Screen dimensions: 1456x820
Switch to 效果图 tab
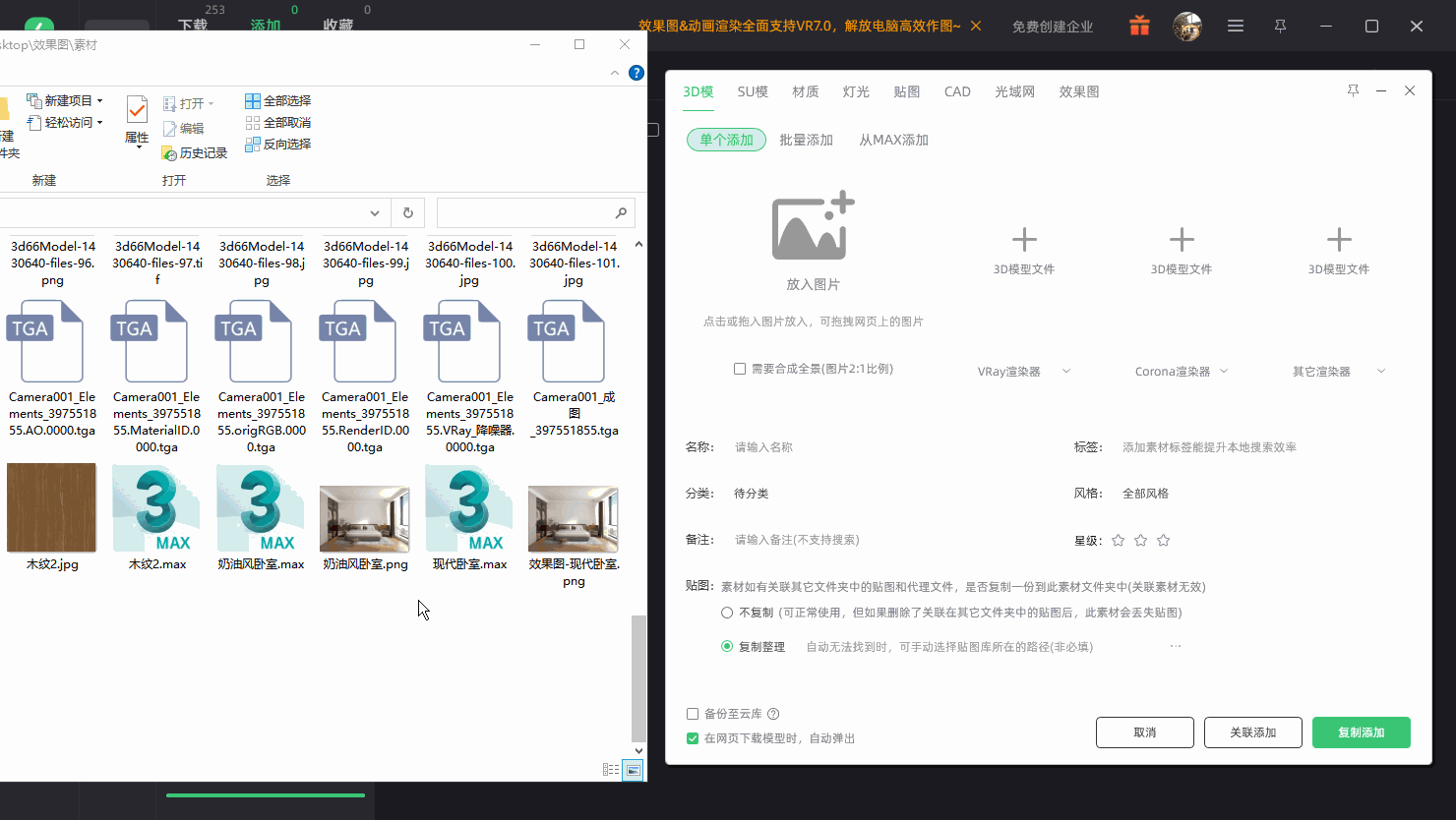pos(1079,91)
